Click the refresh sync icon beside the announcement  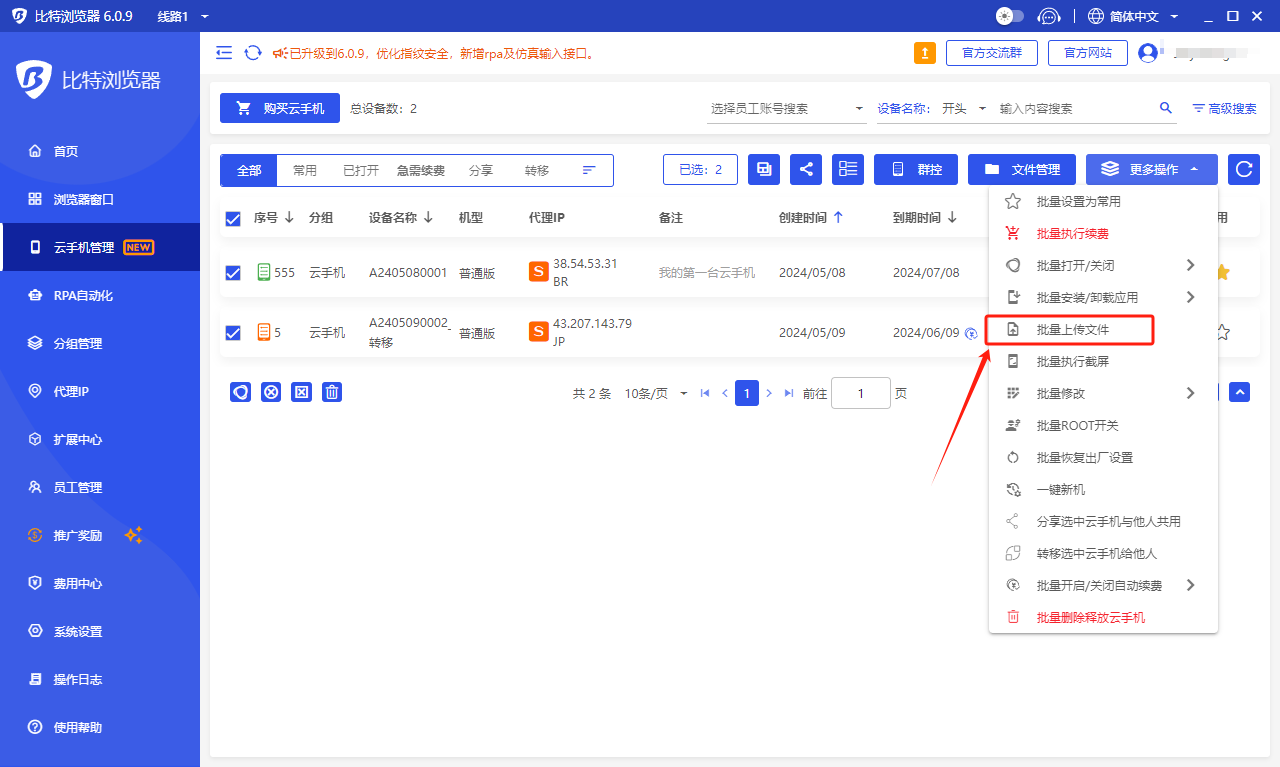point(253,53)
